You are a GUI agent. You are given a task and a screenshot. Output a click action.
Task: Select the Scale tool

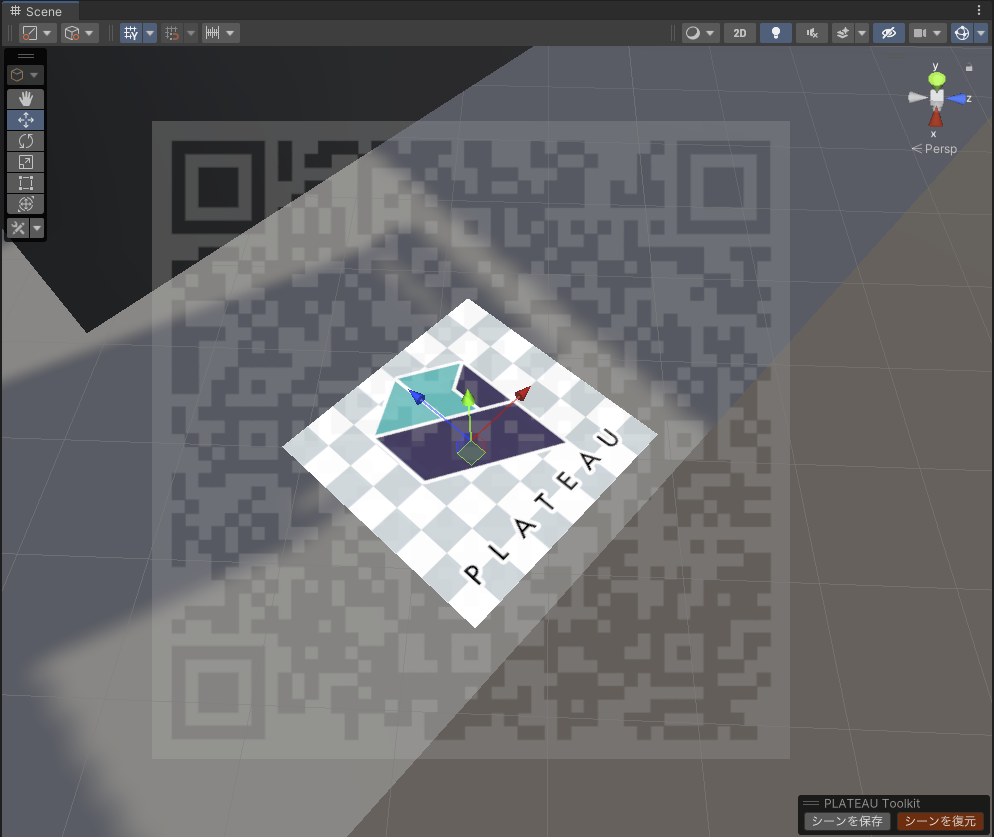(x=26, y=162)
